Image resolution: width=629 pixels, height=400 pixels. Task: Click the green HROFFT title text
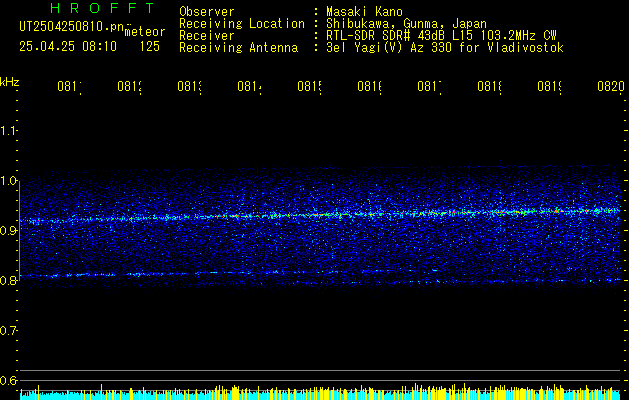[103, 8]
